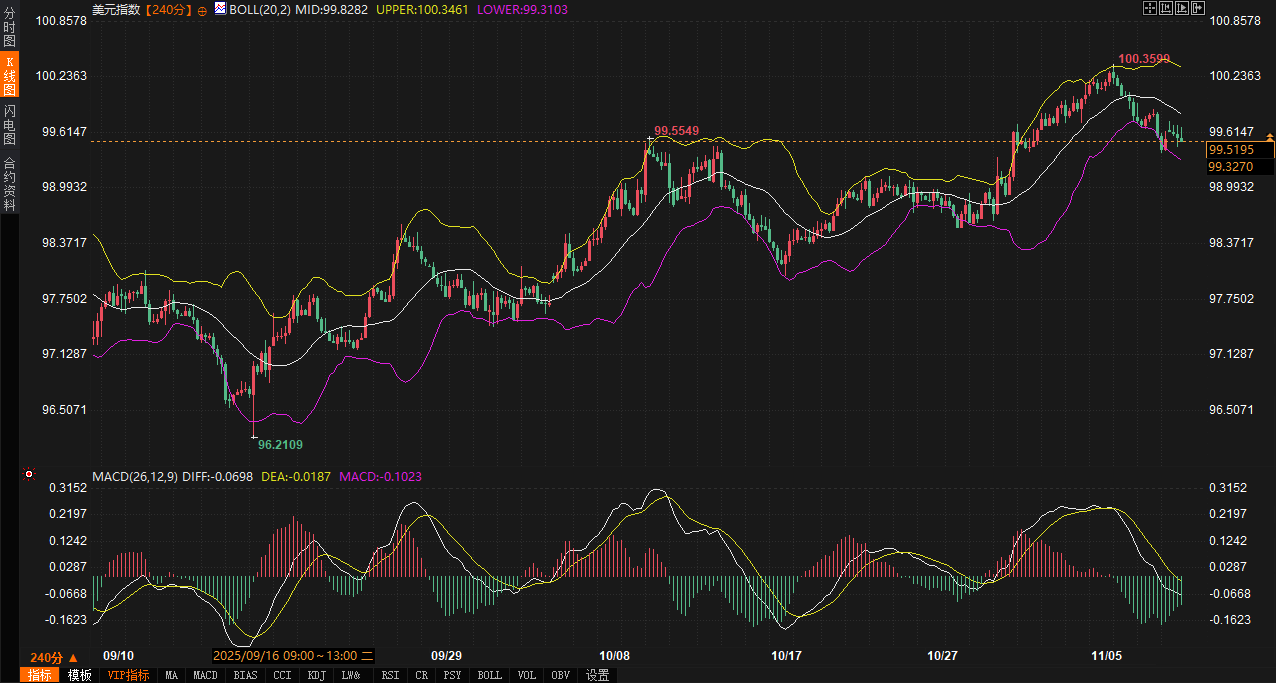Select the 模板 tab in the bottom bar
Viewport: 1276px width, 683px height.
[80, 675]
